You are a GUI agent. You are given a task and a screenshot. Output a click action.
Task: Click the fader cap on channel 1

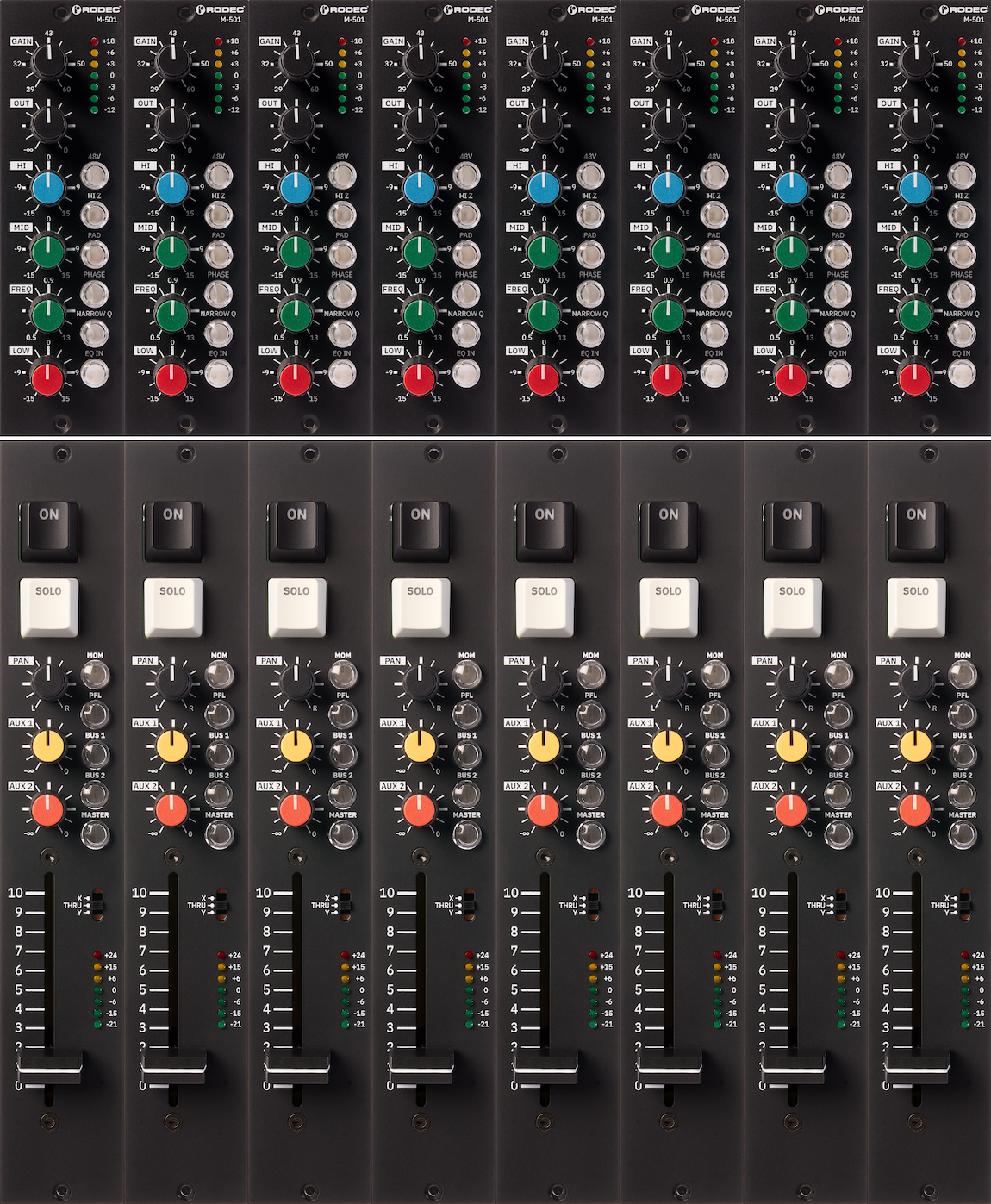point(49,1067)
